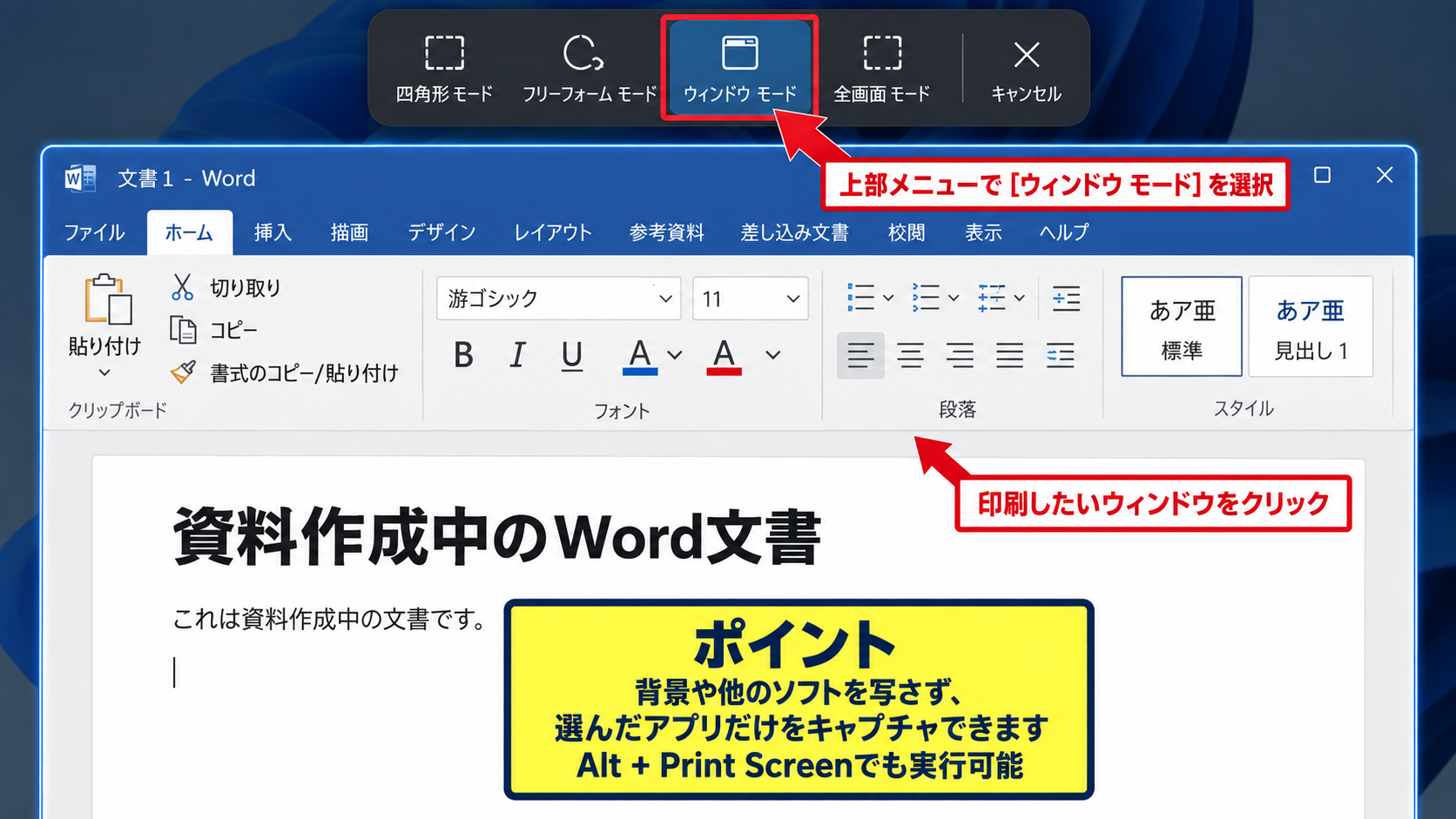The height and width of the screenshot is (819, 1456).
Task: Open the ファイル tab
Action: [94, 232]
